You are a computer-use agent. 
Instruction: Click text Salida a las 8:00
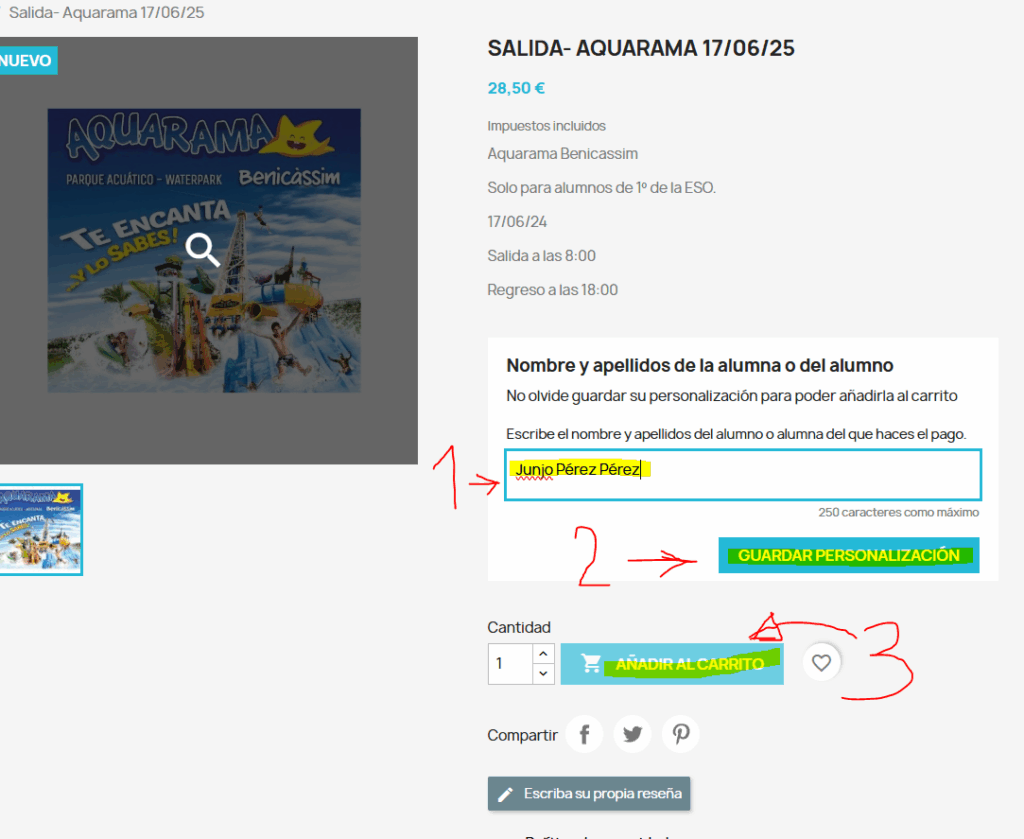coord(541,256)
